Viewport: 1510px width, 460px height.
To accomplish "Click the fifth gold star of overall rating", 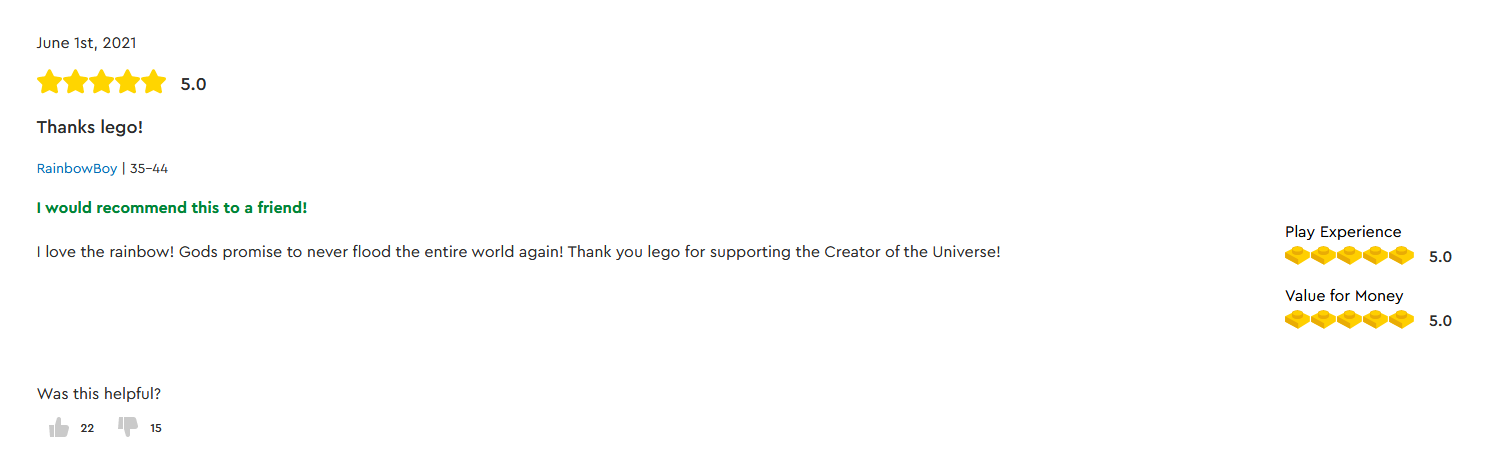I will tap(153, 82).
